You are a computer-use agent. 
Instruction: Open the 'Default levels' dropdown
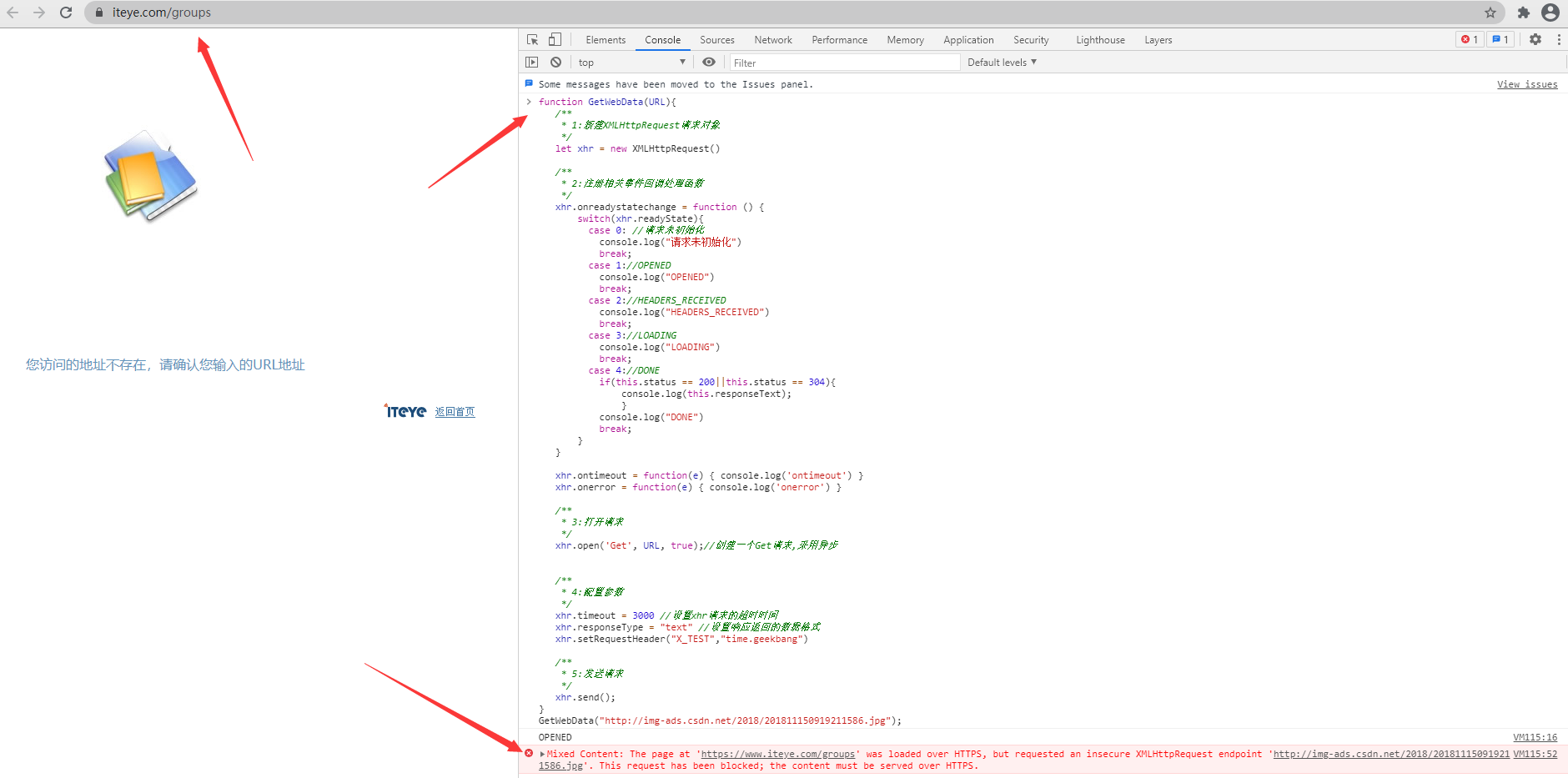coord(1000,62)
